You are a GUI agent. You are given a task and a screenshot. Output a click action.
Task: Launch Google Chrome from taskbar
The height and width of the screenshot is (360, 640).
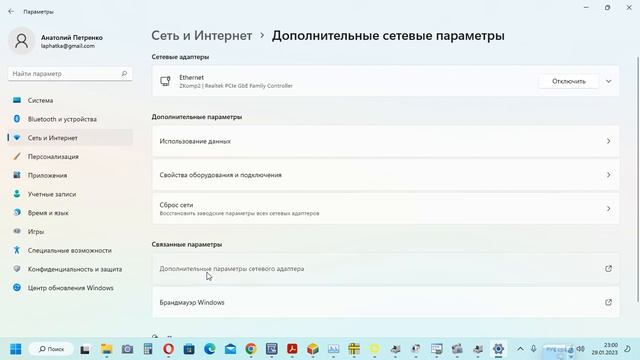[x=251, y=349]
